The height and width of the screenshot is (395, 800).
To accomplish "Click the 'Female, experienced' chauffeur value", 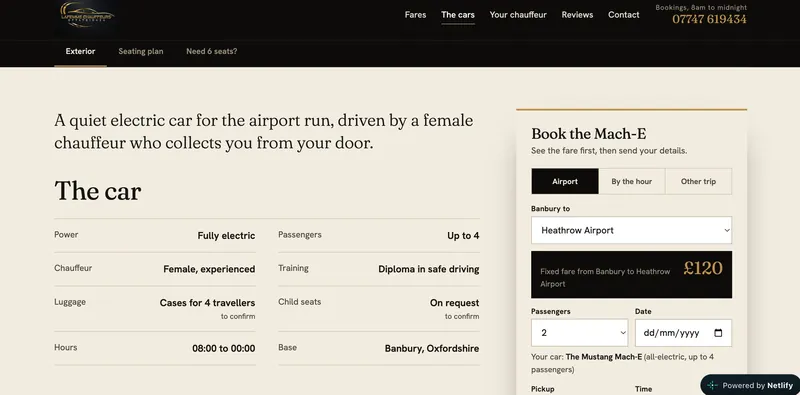I will pyautogui.click(x=209, y=269).
